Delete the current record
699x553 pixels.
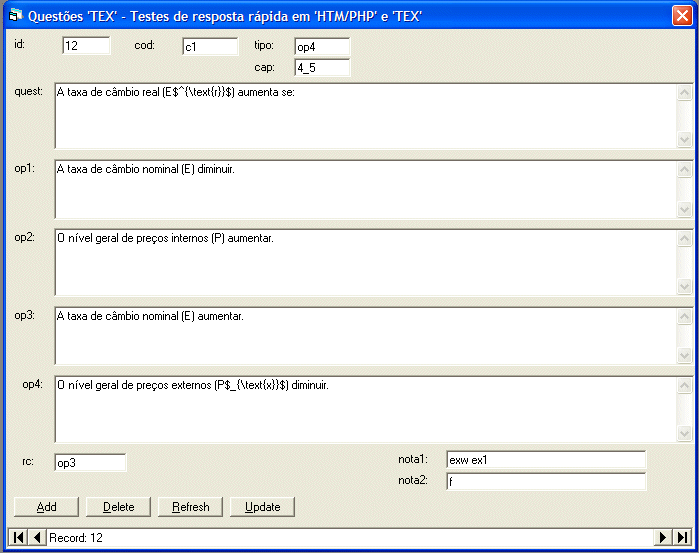click(x=118, y=507)
